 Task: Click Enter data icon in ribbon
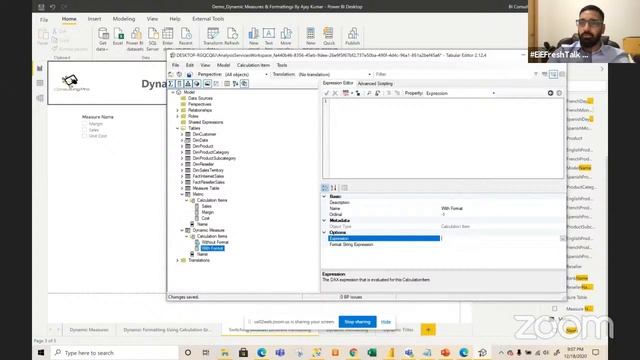tap(168, 37)
